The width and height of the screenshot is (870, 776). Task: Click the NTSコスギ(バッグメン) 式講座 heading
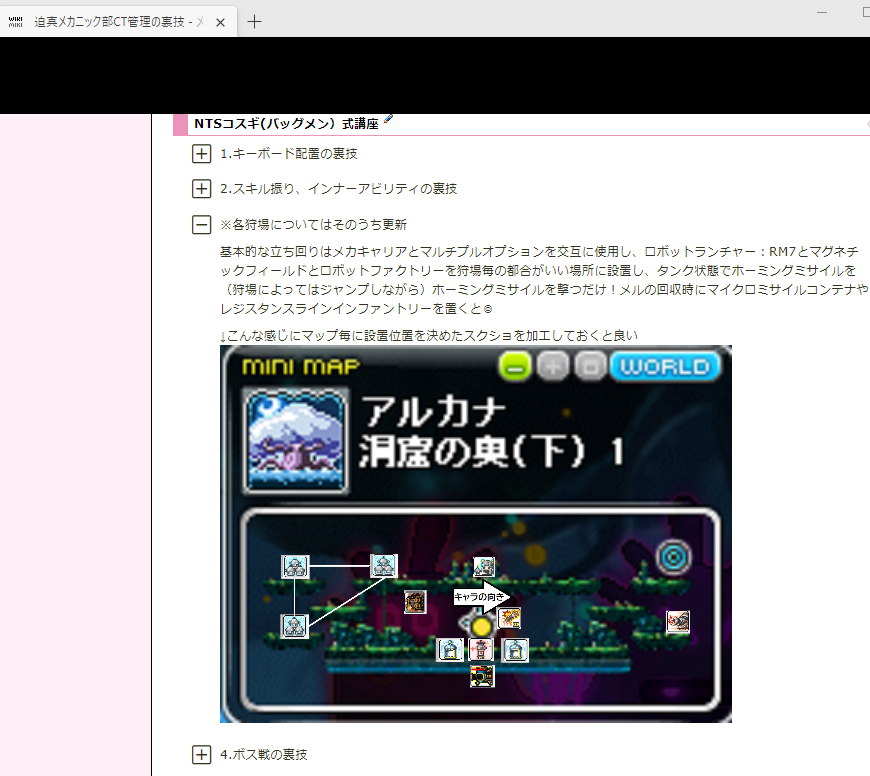pos(286,124)
